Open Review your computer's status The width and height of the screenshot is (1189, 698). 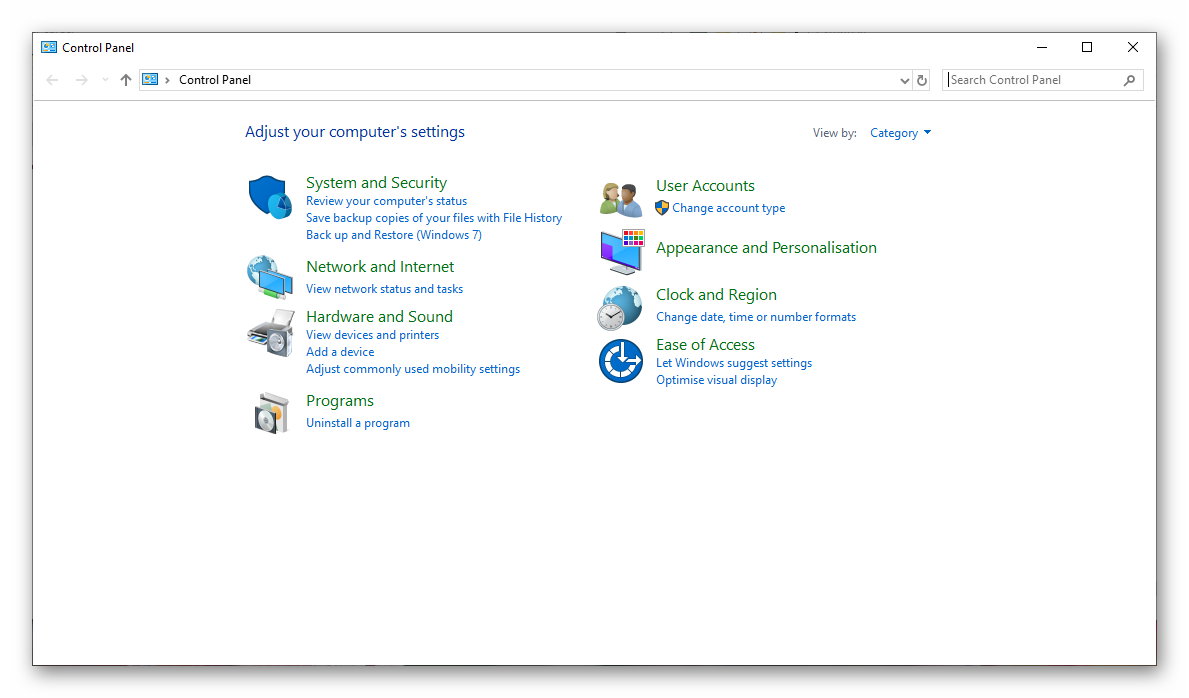click(x=386, y=201)
